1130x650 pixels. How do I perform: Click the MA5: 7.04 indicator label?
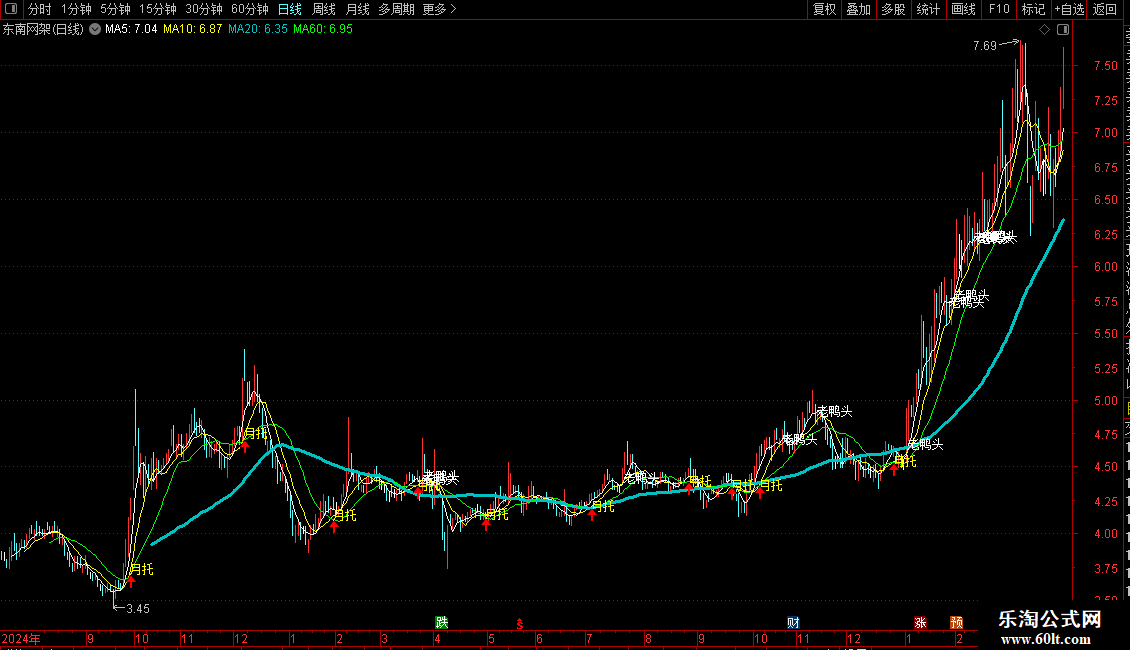pos(131,30)
